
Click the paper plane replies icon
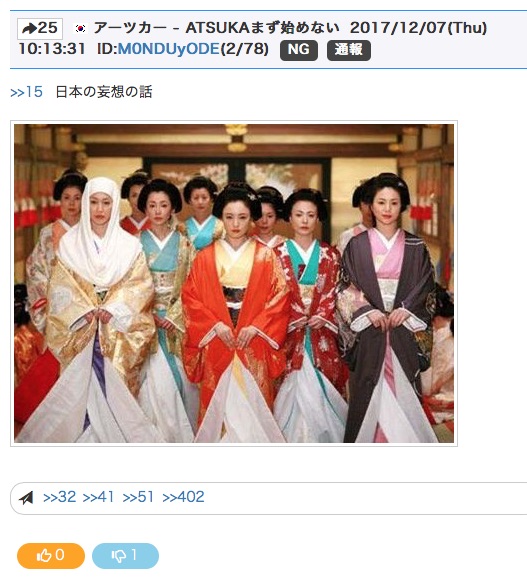26,497
